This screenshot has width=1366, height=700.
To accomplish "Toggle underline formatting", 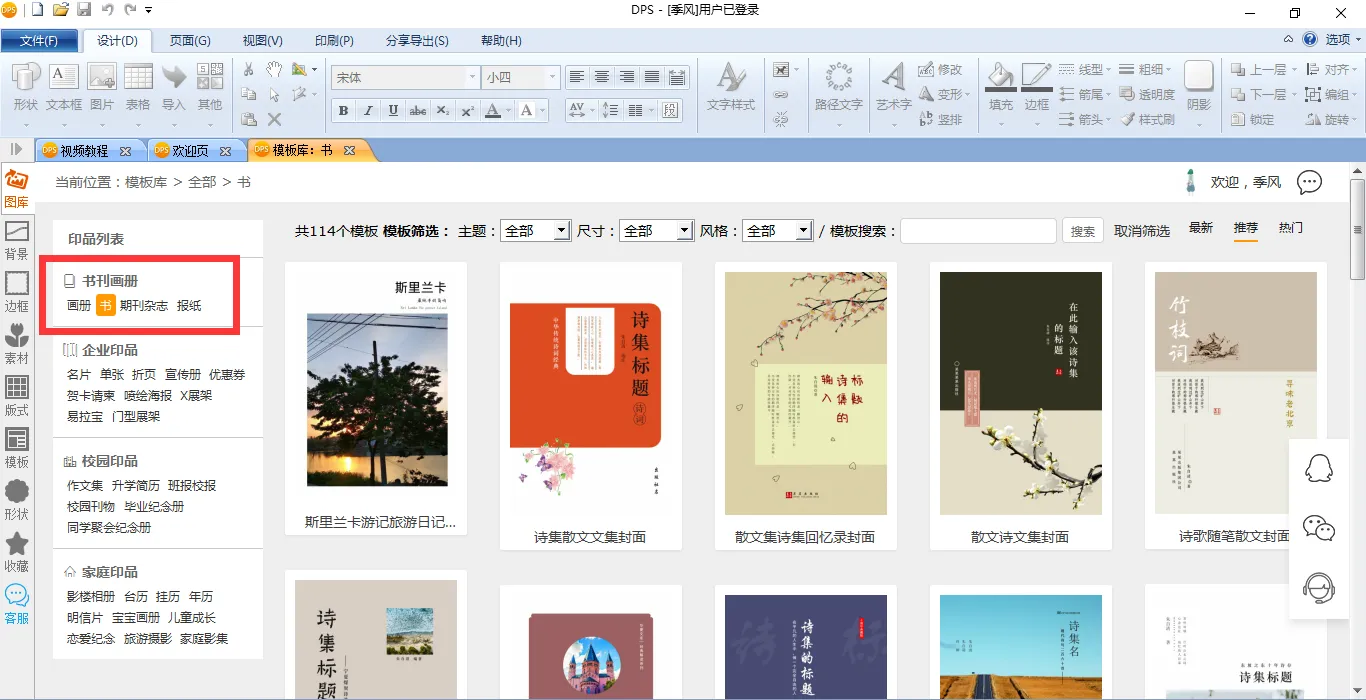I will coord(393,111).
